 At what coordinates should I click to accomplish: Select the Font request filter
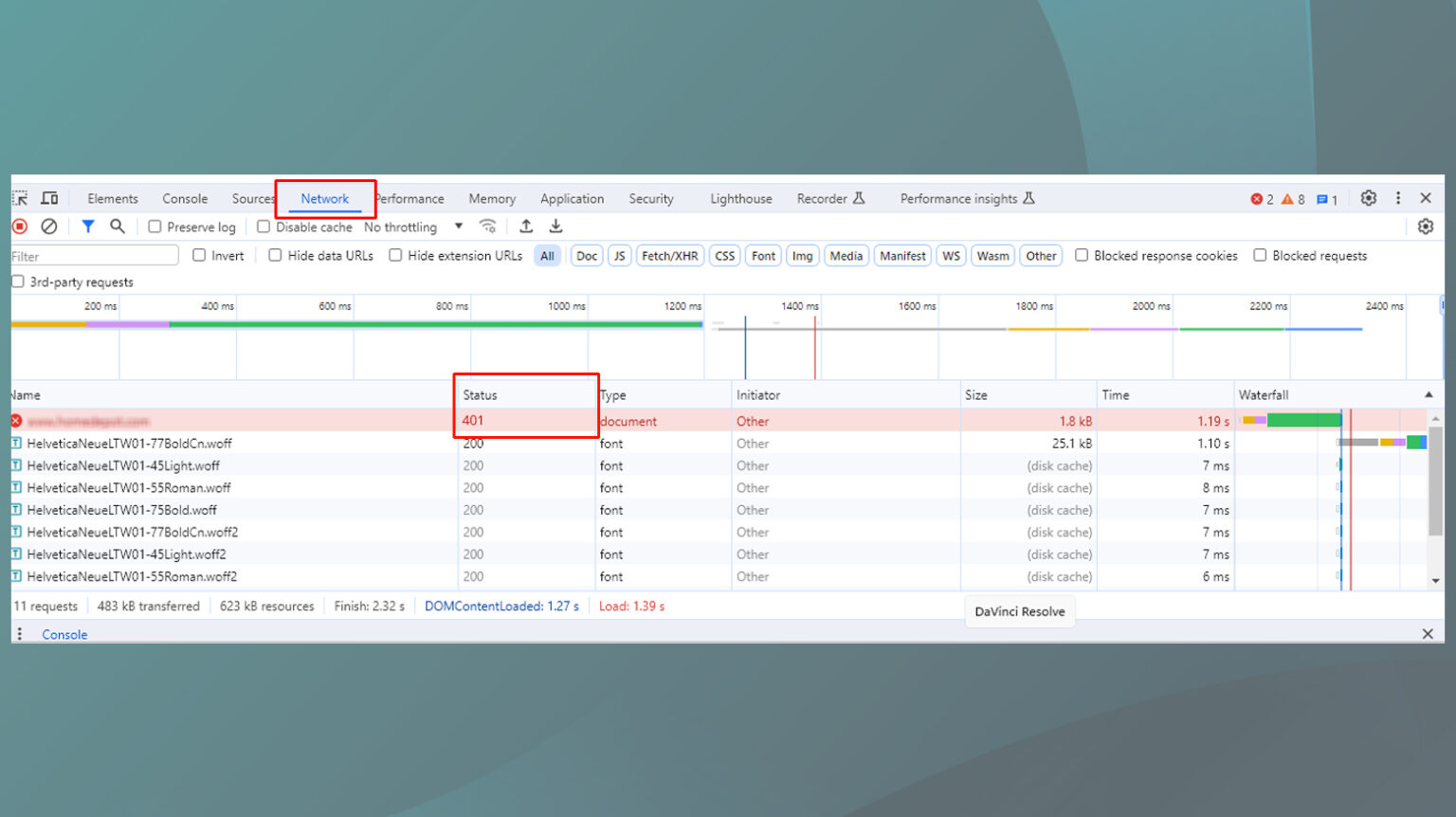pos(762,255)
